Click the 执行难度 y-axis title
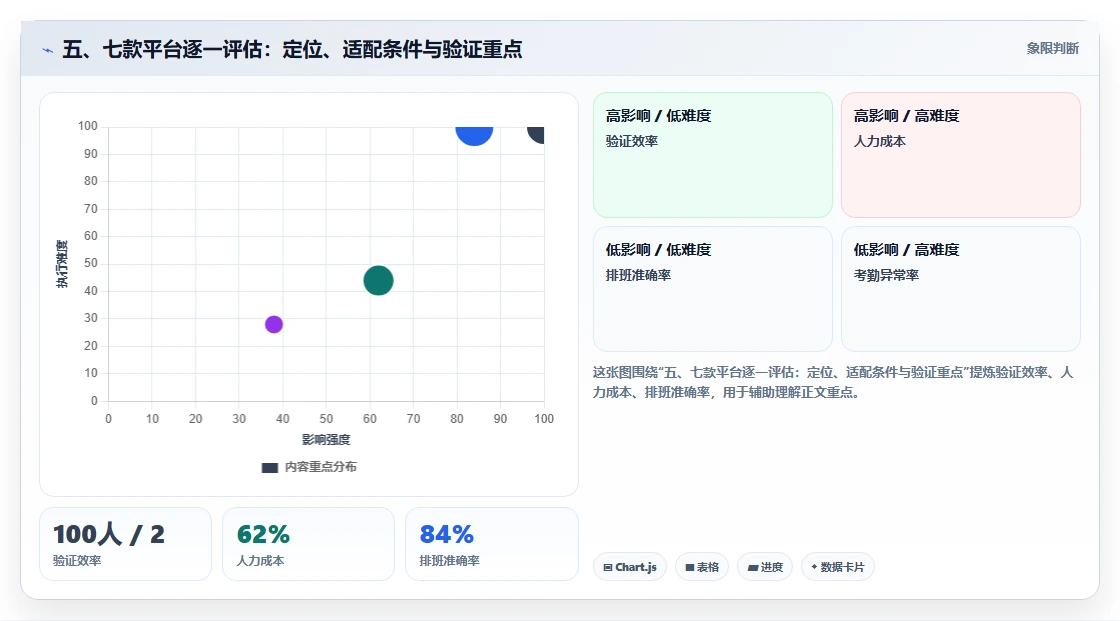This screenshot has height=621, width=1120. coord(62,264)
